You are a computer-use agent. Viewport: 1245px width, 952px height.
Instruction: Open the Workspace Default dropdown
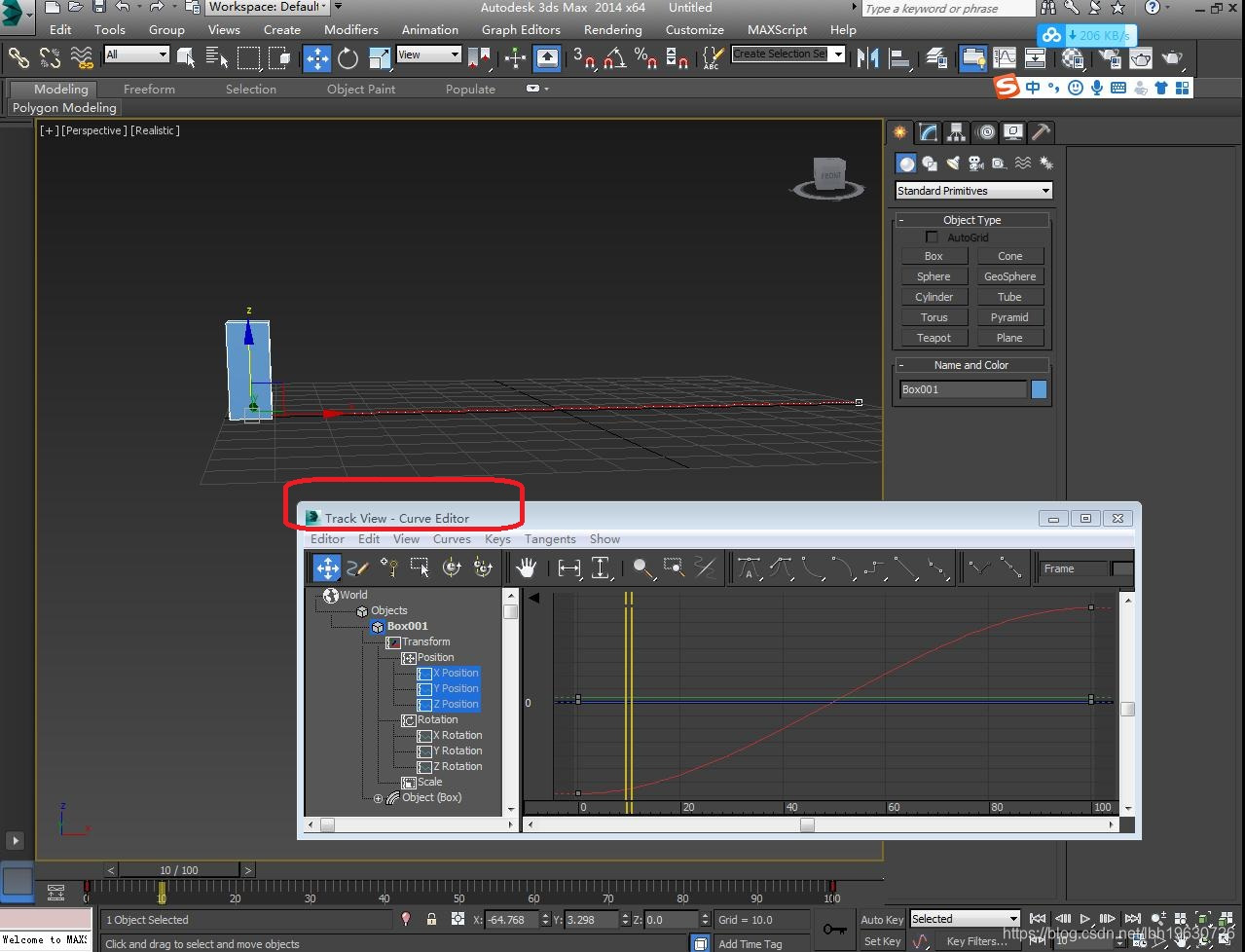268,7
